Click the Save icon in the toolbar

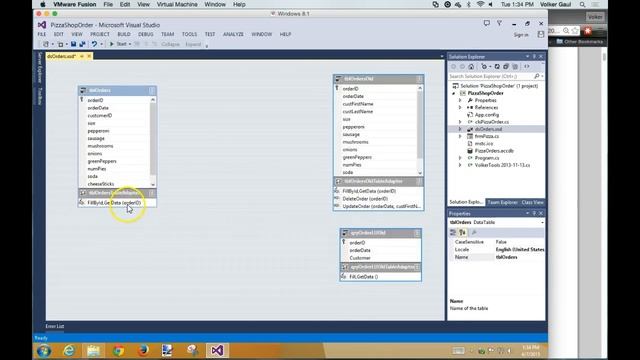click(x=73, y=44)
